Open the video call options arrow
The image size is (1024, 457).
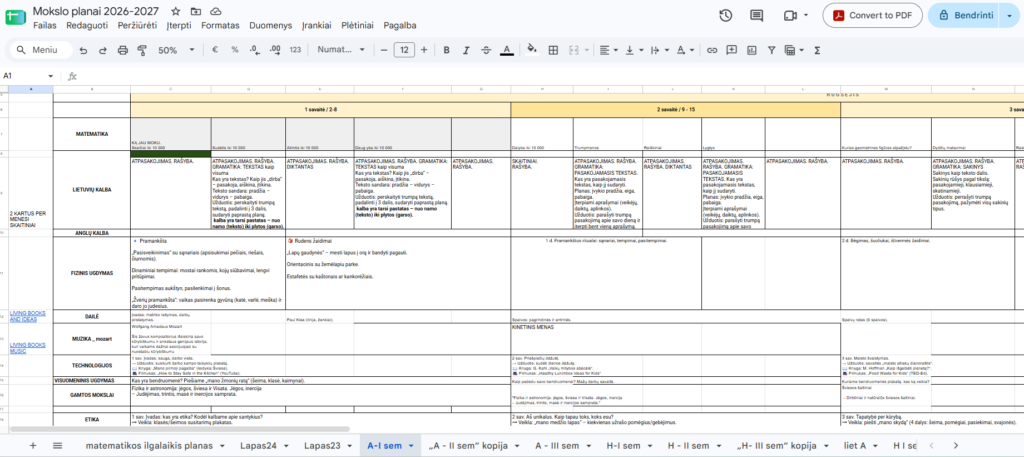click(x=806, y=16)
